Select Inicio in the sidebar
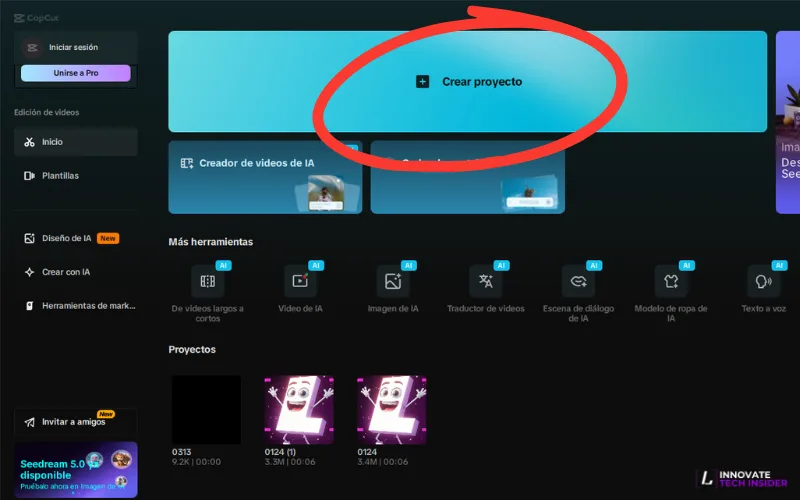Viewport: 800px width, 500px height. (x=52, y=142)
